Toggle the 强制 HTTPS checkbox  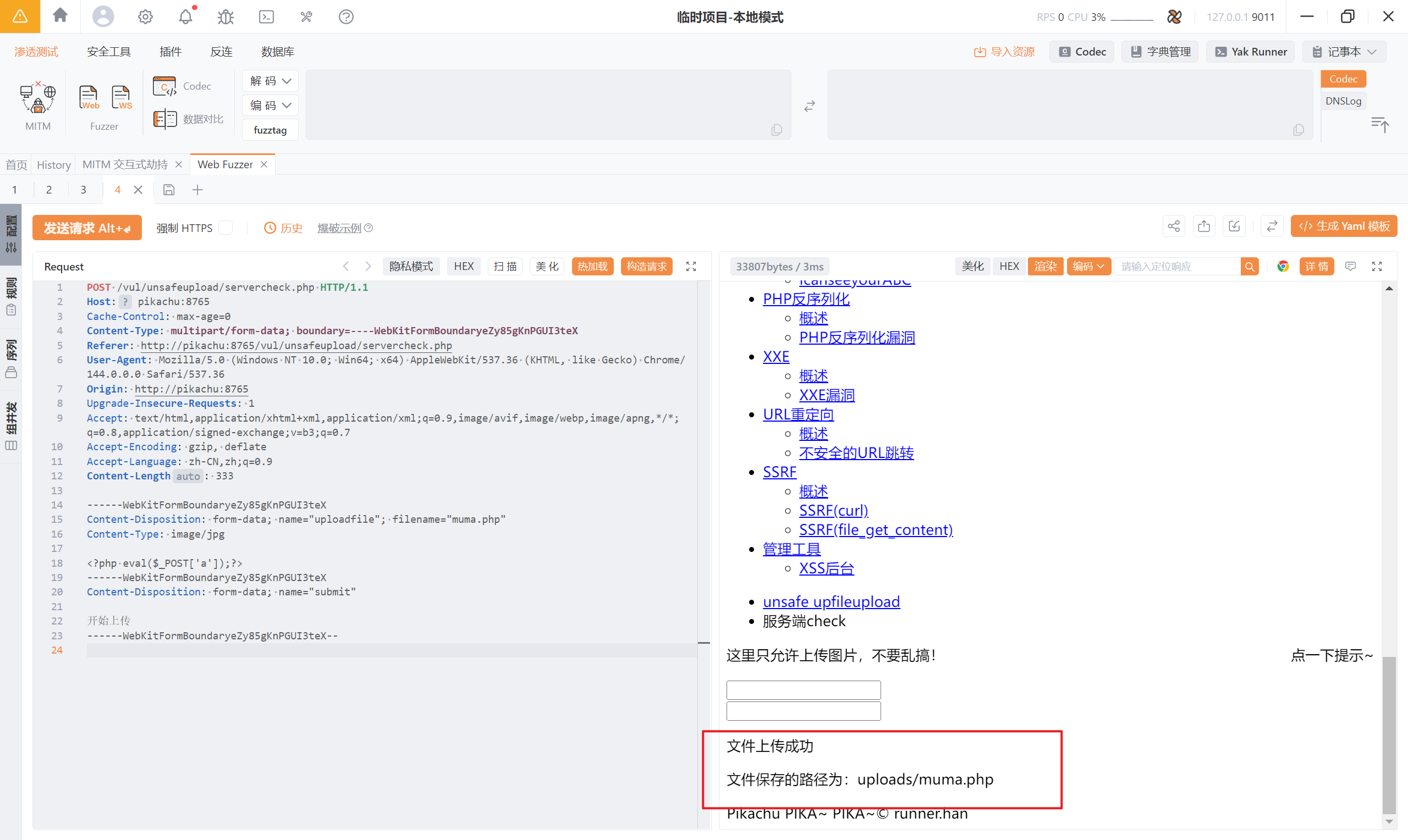click(x=226, y=228)
